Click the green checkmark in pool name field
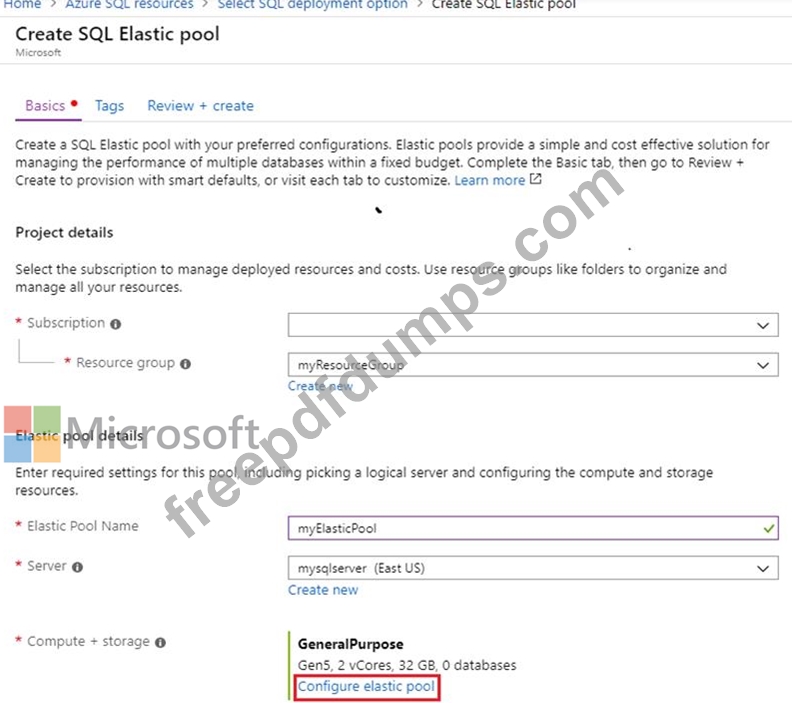The width and height of the screenshot is (792, 703). point(768,529)
